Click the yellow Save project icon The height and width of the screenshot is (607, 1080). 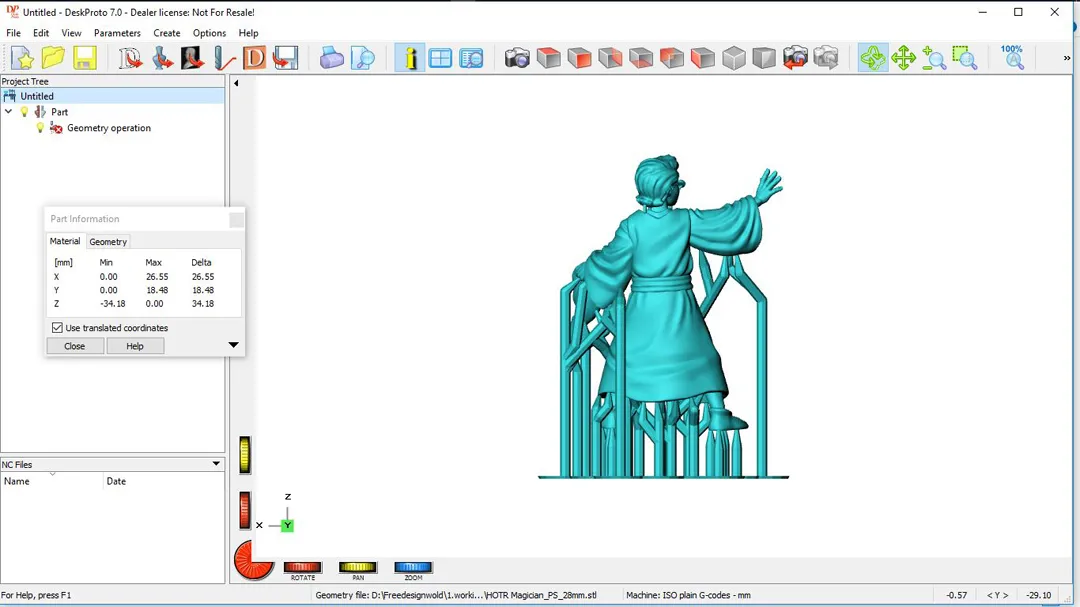click(84, 58)
